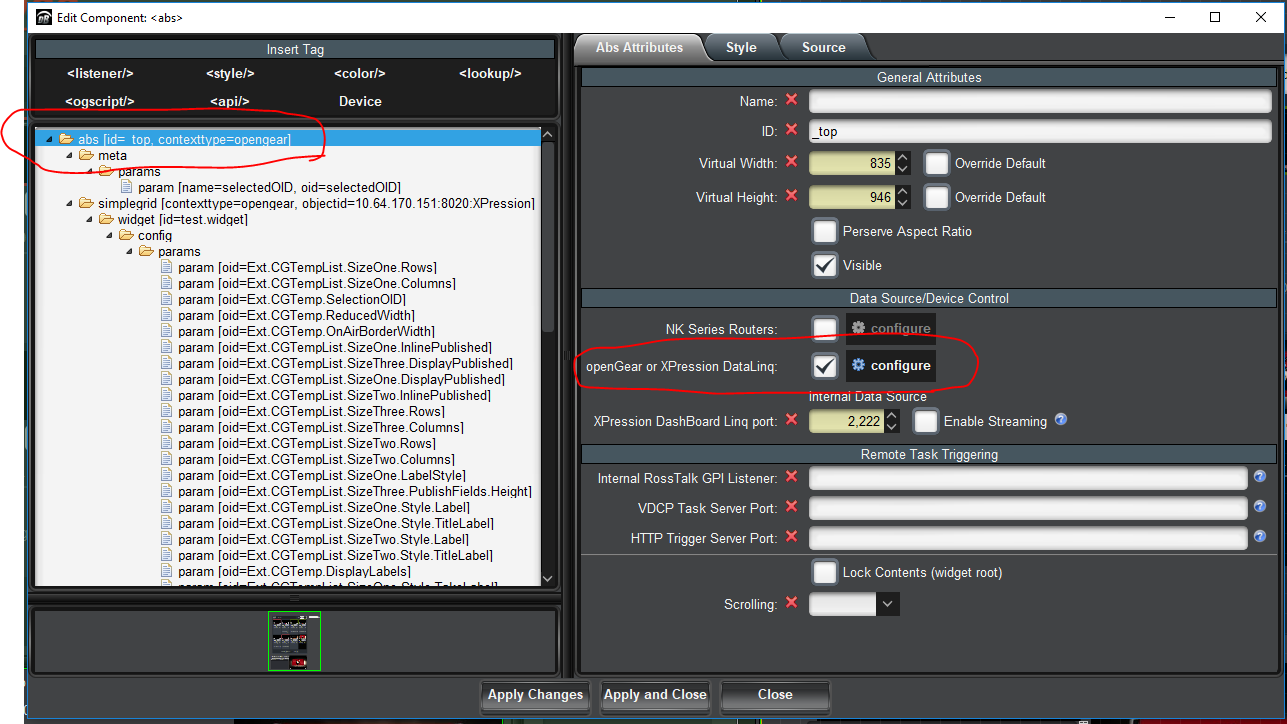The width and height of the screenshot is (1287, 724).
Task: Insert an <ogscript/> tag
Action: (x=100, y=101)
